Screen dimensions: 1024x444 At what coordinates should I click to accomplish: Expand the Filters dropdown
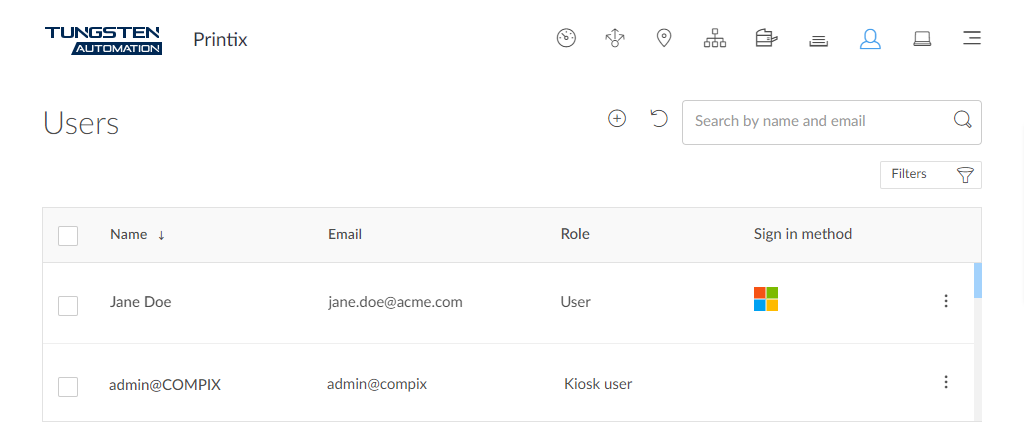point(930,175)
